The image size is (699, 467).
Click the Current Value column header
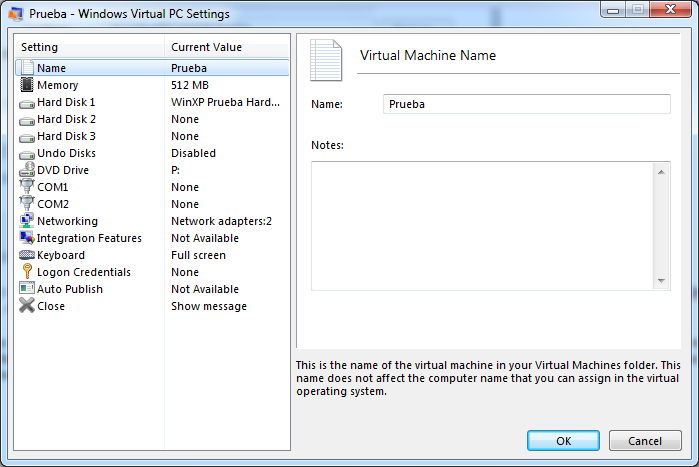pyautogui.click(x=227, y=47)
